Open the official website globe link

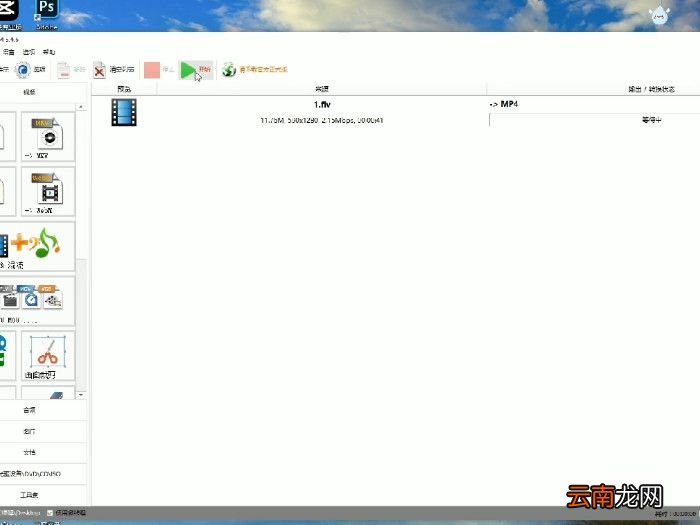tap(229, 70)
